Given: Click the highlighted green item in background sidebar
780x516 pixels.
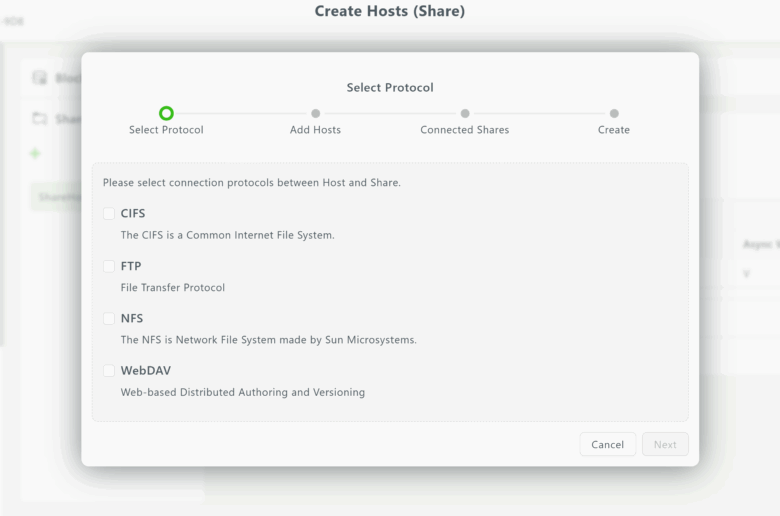Looking at the screenshot, I should (x=56, y=197).
